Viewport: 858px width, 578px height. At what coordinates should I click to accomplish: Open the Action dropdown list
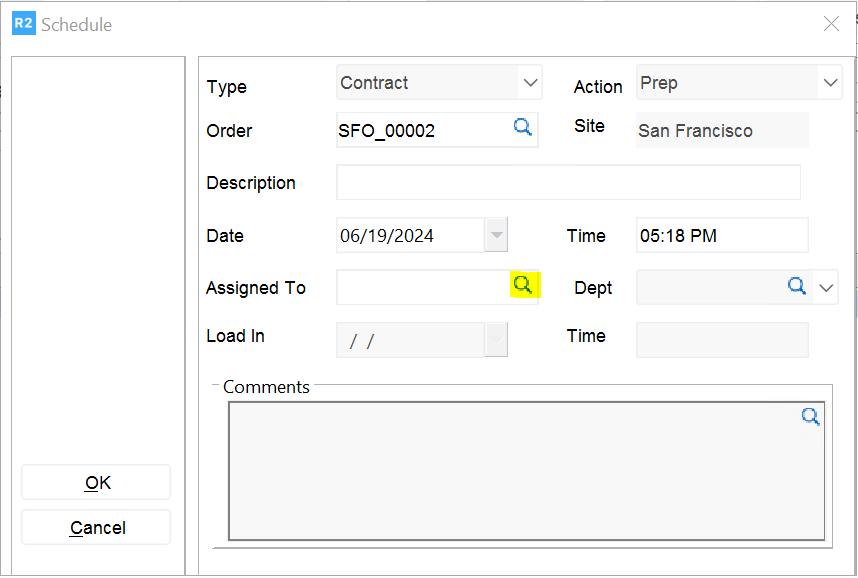(x=829, y=83)
